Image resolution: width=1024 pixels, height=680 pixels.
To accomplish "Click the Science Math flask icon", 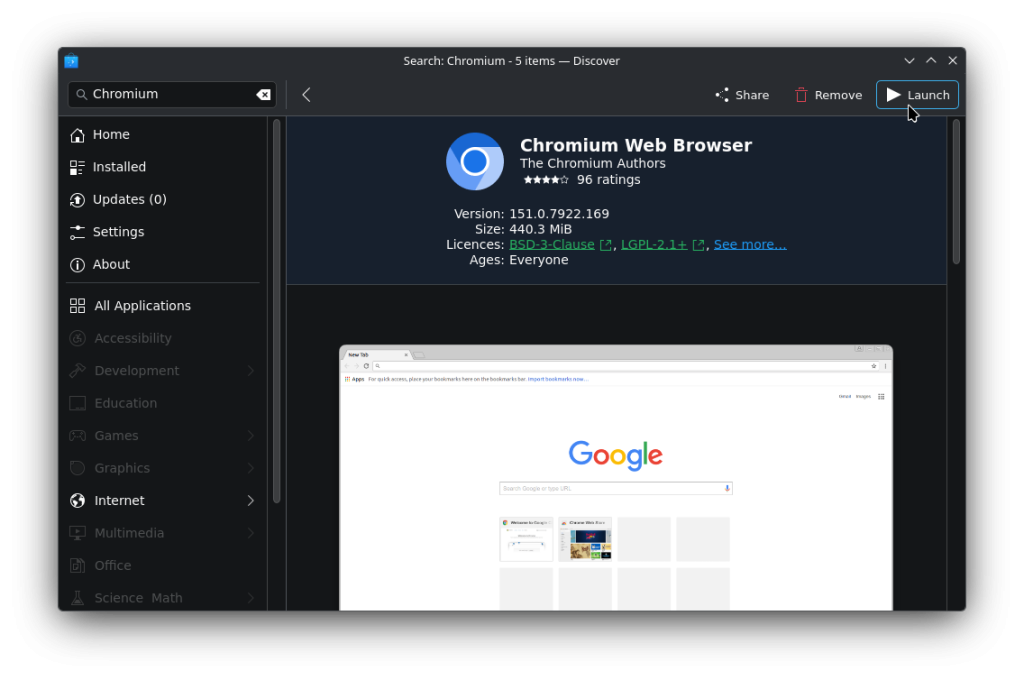I will tap(77, 598).
